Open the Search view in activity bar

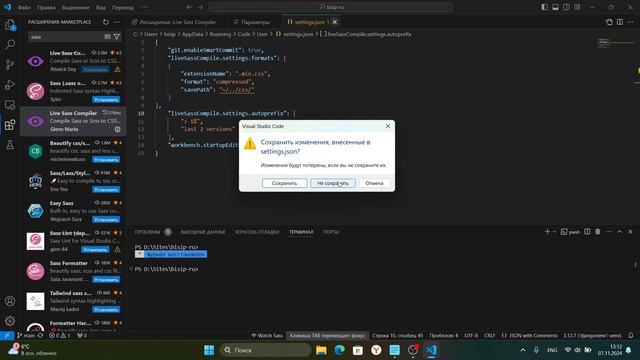pyautogui.click(x=10, y=44)
